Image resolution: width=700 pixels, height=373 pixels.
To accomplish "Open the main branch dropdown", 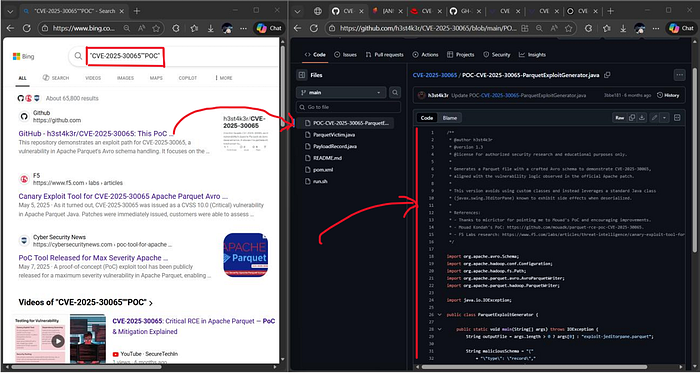I will [x=341, y=93].
